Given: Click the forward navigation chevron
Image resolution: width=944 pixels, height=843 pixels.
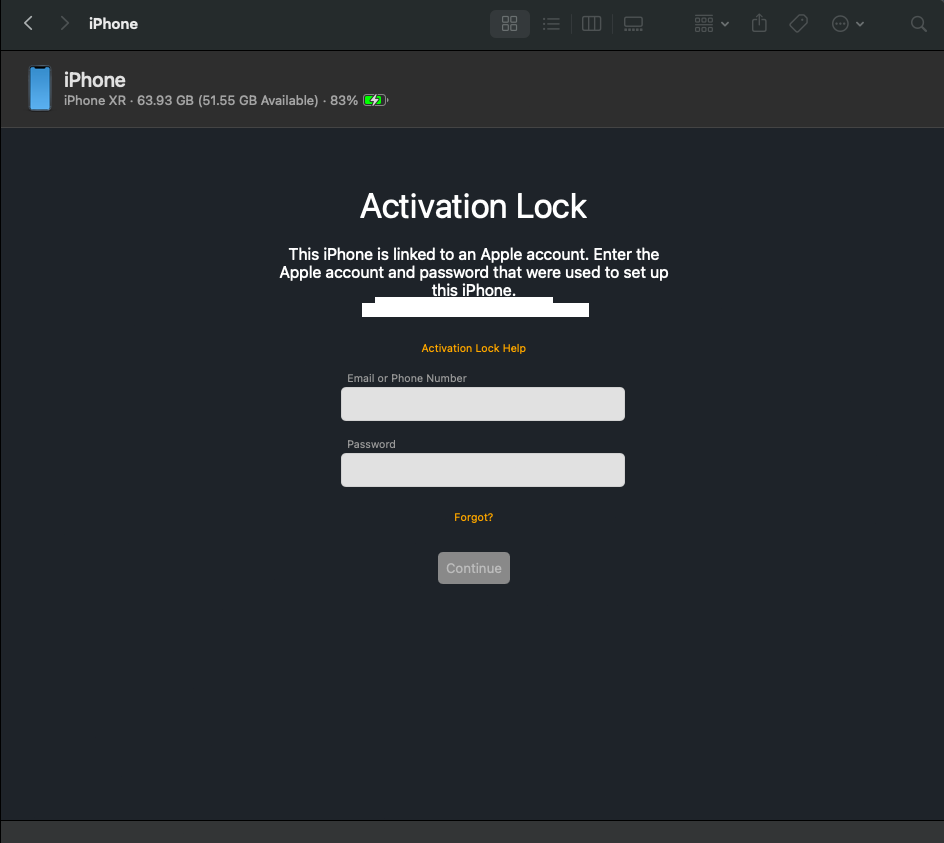Looking at the screenshot, I should [64, 23].
